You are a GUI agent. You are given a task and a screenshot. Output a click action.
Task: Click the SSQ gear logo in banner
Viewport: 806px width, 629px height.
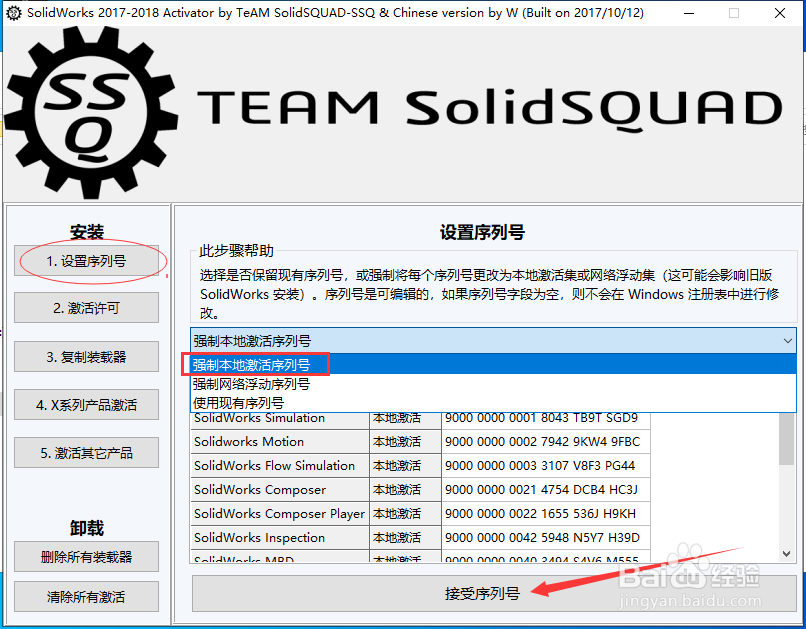[91, 113]
